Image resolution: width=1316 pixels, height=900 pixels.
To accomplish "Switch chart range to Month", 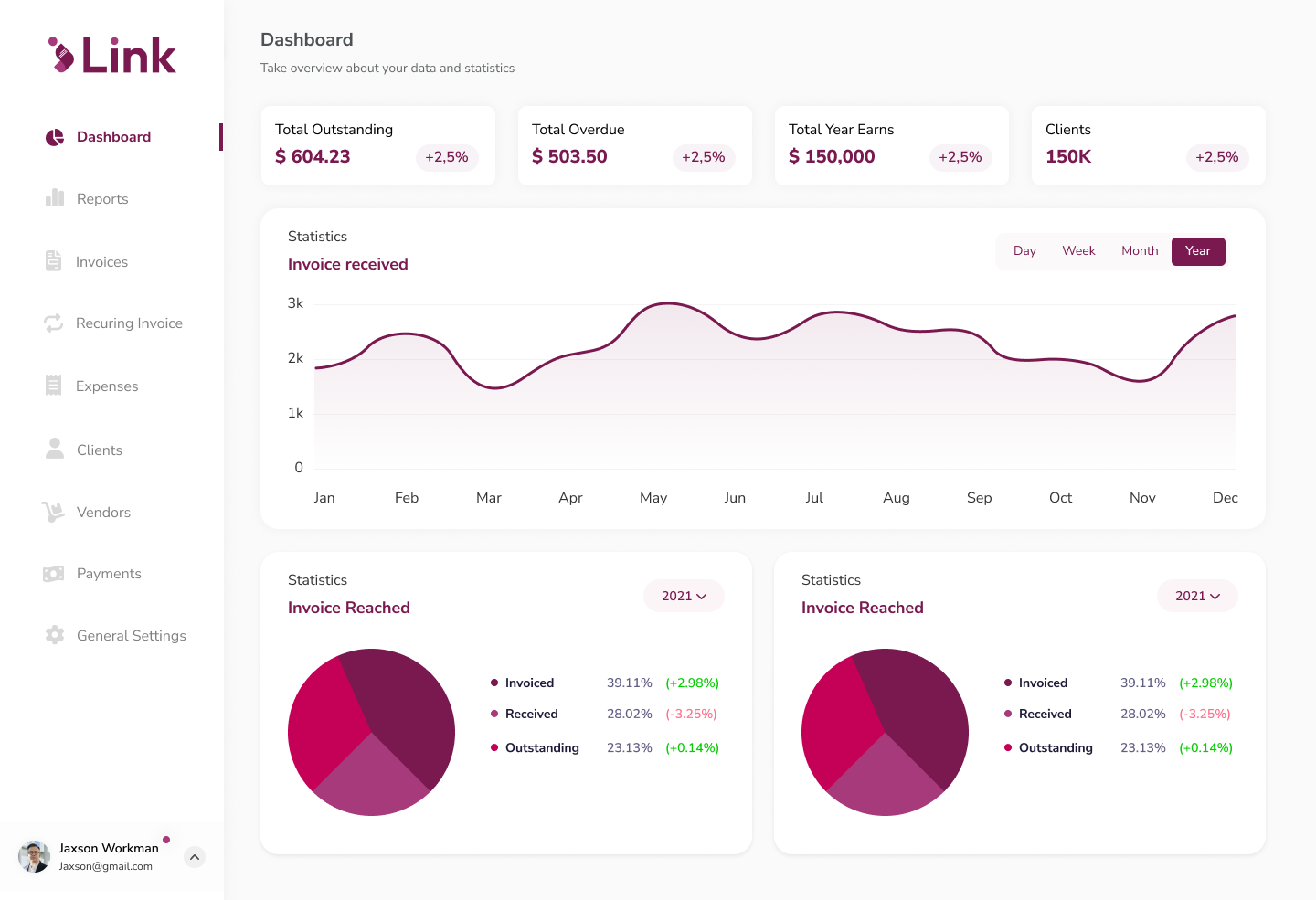I will point(1140,251).
